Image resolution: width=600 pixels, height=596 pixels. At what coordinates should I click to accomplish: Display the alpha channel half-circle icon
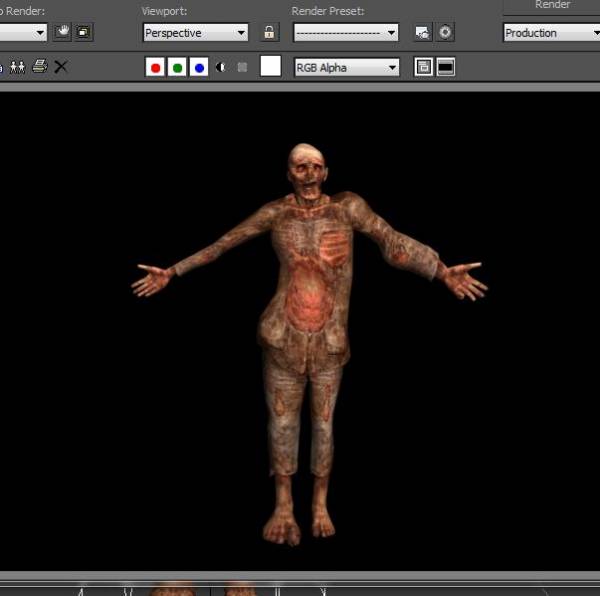point(221,67)
